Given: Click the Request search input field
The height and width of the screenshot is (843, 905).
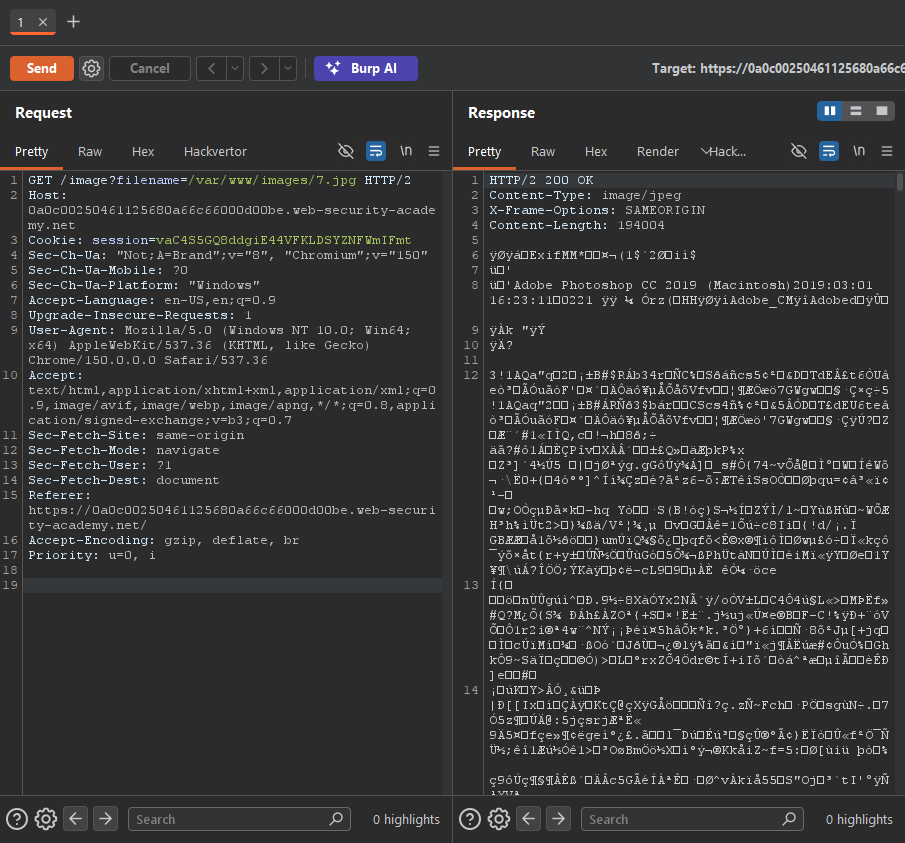Looking at the screenshot, I should pyautogui.click(x=239, y=819).
